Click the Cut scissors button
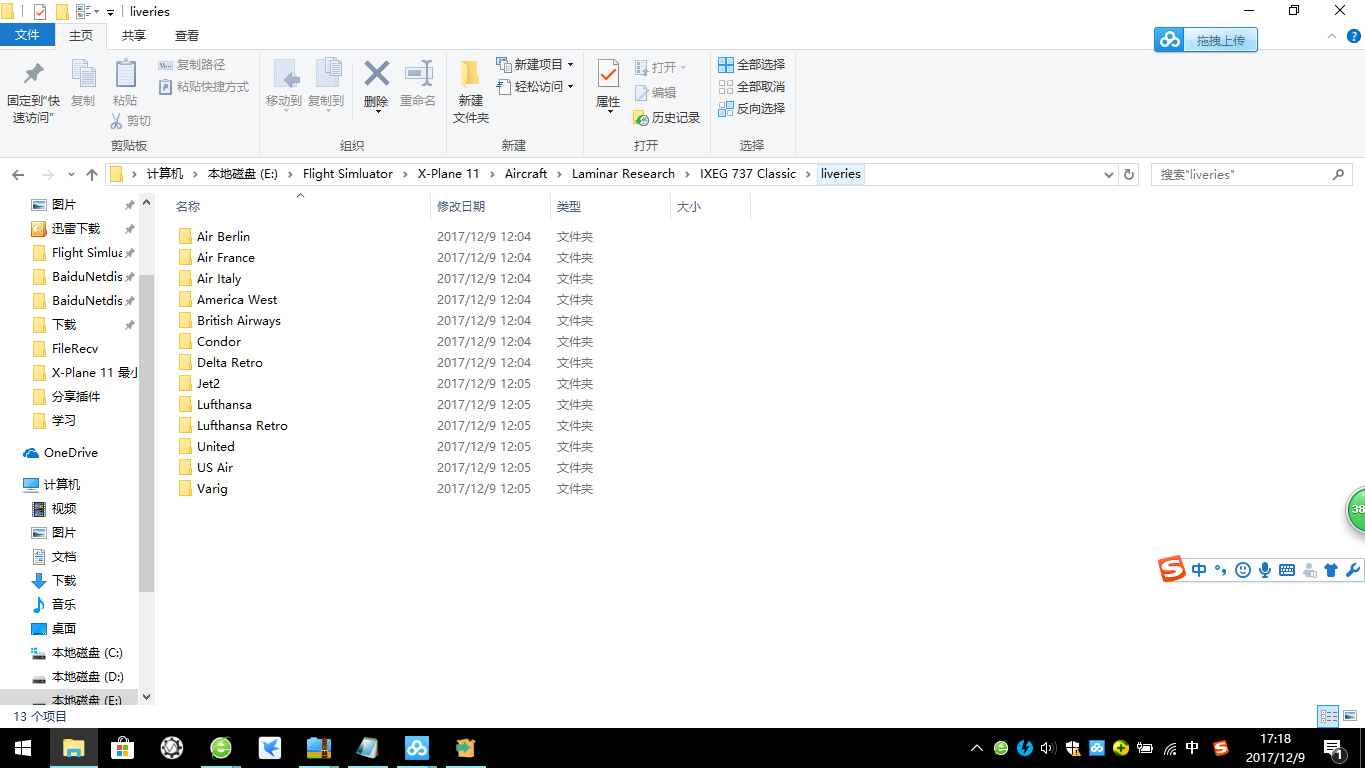 (x=130, y=121)
